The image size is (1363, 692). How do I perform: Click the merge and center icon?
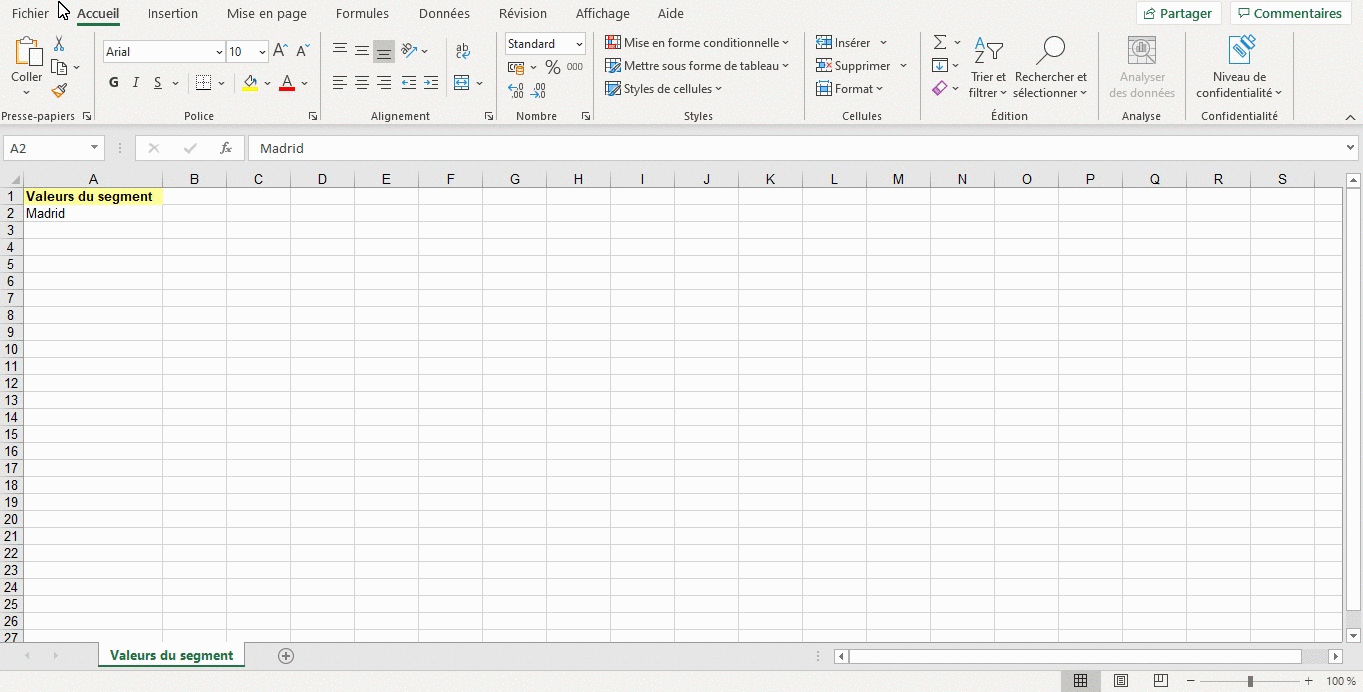pos(462,83)
